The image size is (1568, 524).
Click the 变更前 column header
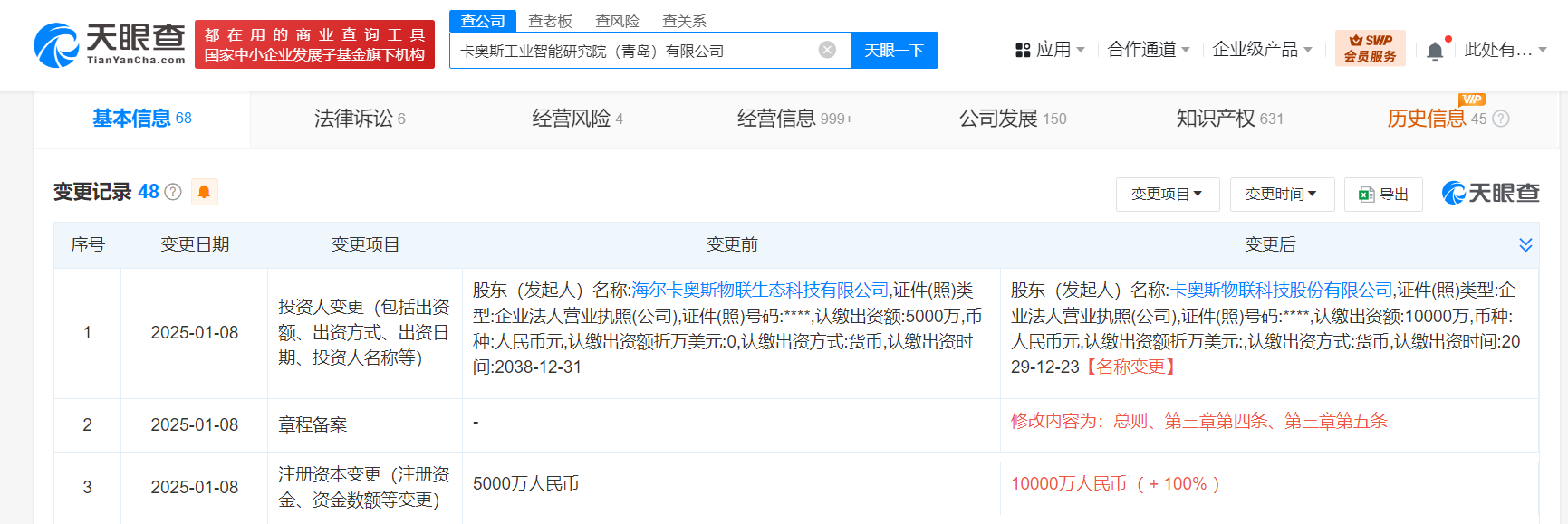[732, 244]
